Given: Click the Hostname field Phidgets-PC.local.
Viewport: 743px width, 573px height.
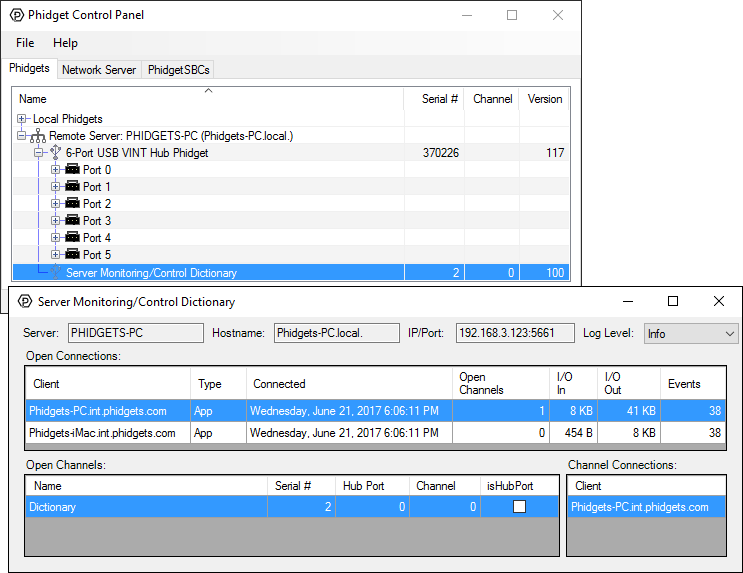Looking at the screenshot, I should [x=336, y=333].
